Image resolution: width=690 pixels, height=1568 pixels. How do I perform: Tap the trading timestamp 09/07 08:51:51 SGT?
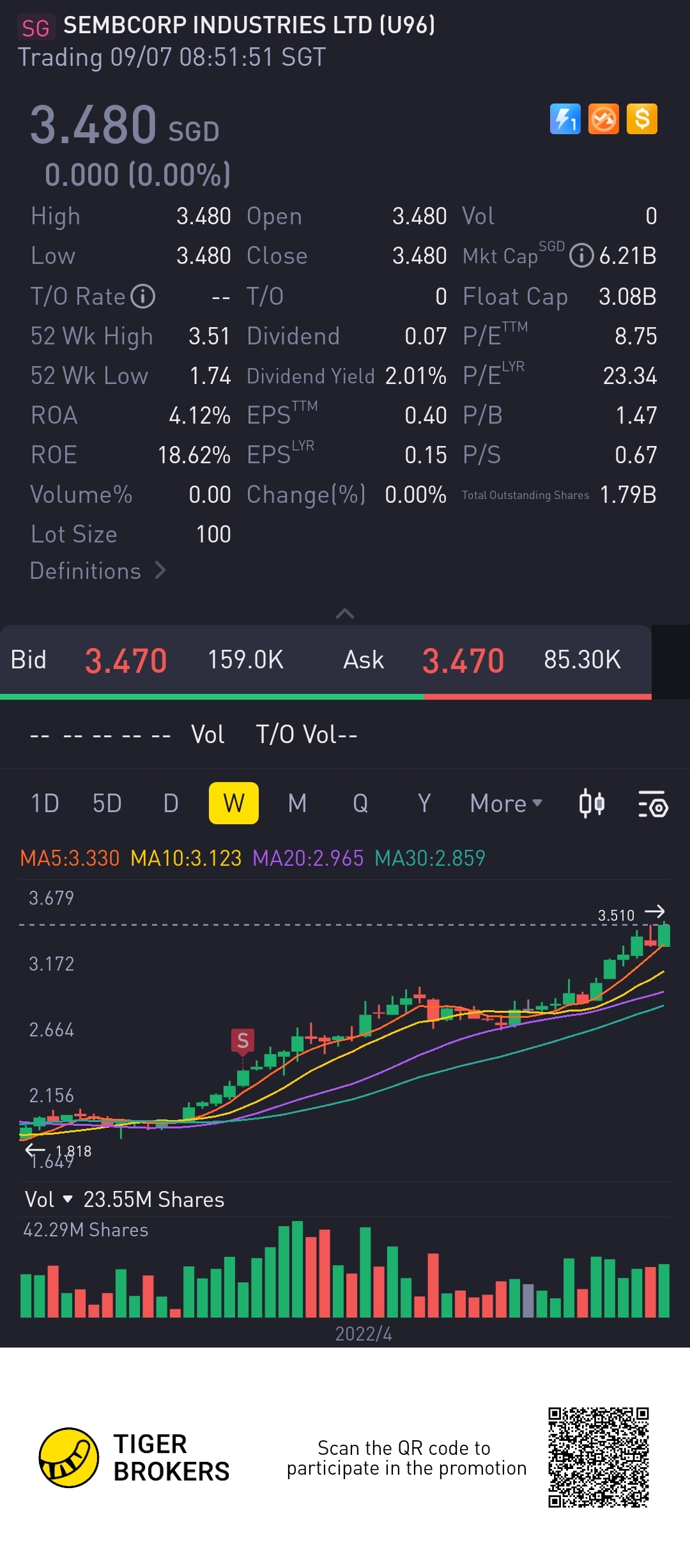[x=218, y=58]
